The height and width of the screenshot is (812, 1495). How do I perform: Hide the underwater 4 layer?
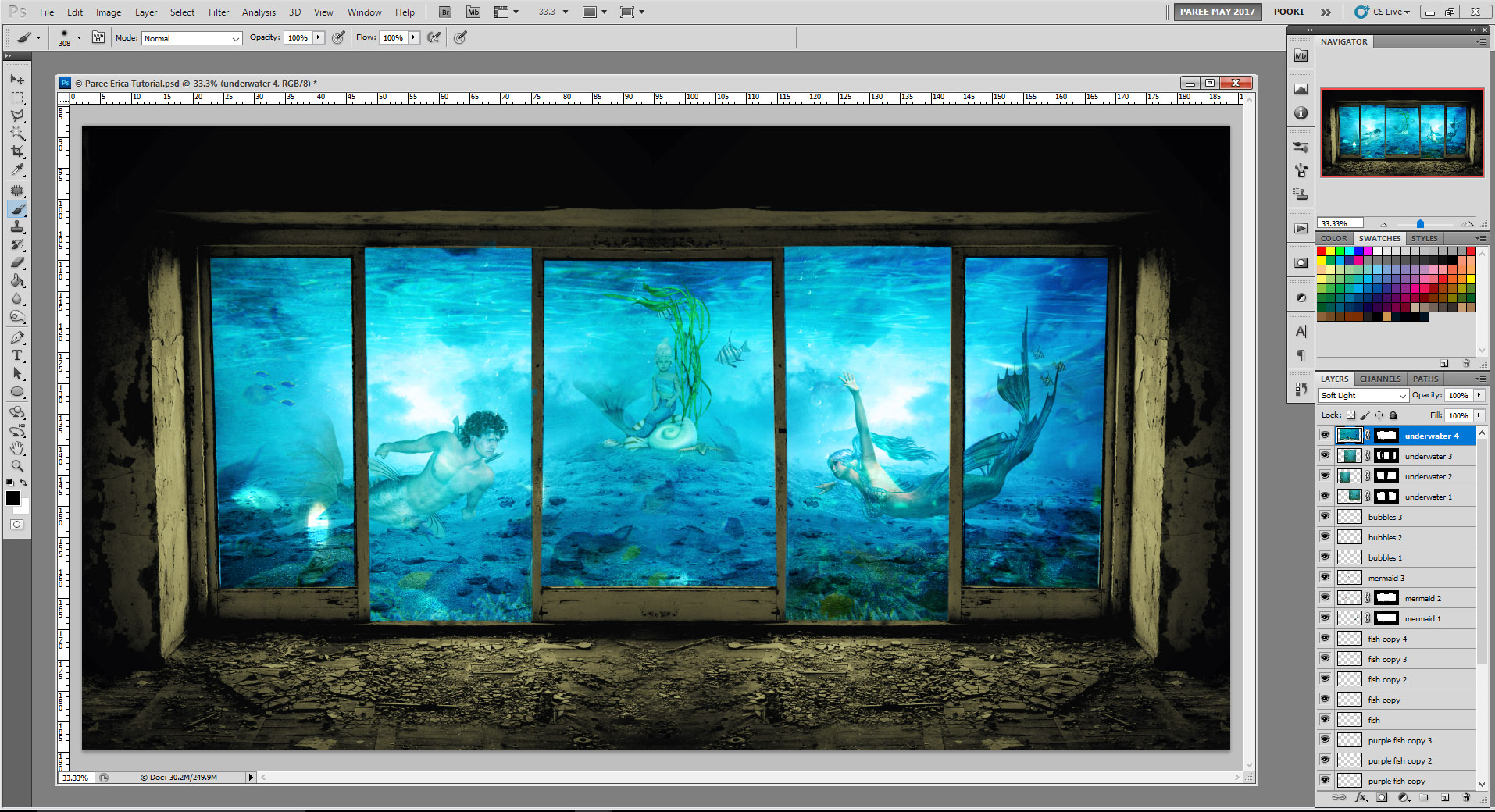pyautogui.click(x=1326, y=436)
